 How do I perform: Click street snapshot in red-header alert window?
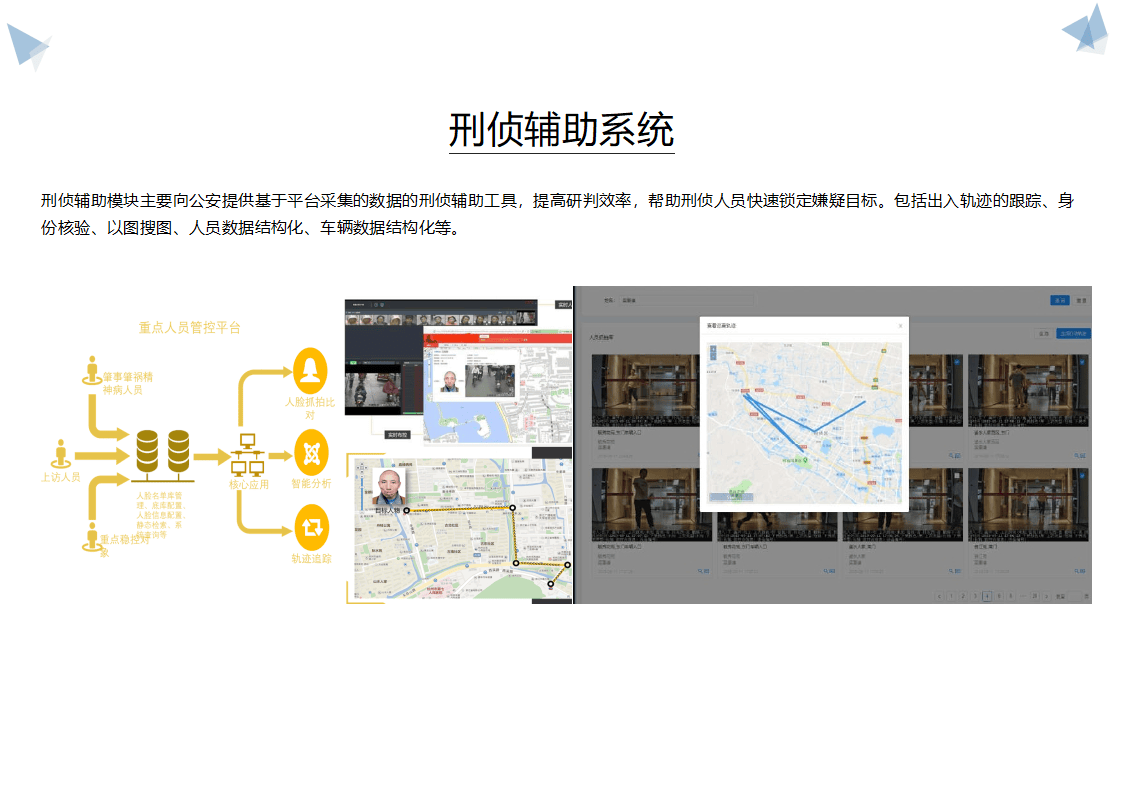click(x=490, y=380)
